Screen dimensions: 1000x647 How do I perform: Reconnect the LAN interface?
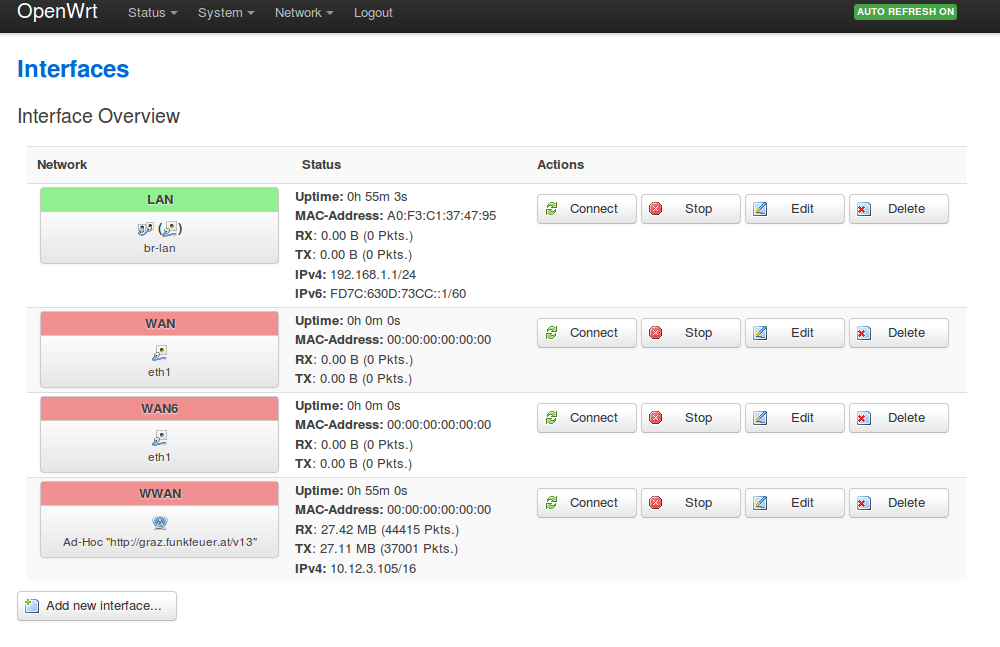click(586, 209)
